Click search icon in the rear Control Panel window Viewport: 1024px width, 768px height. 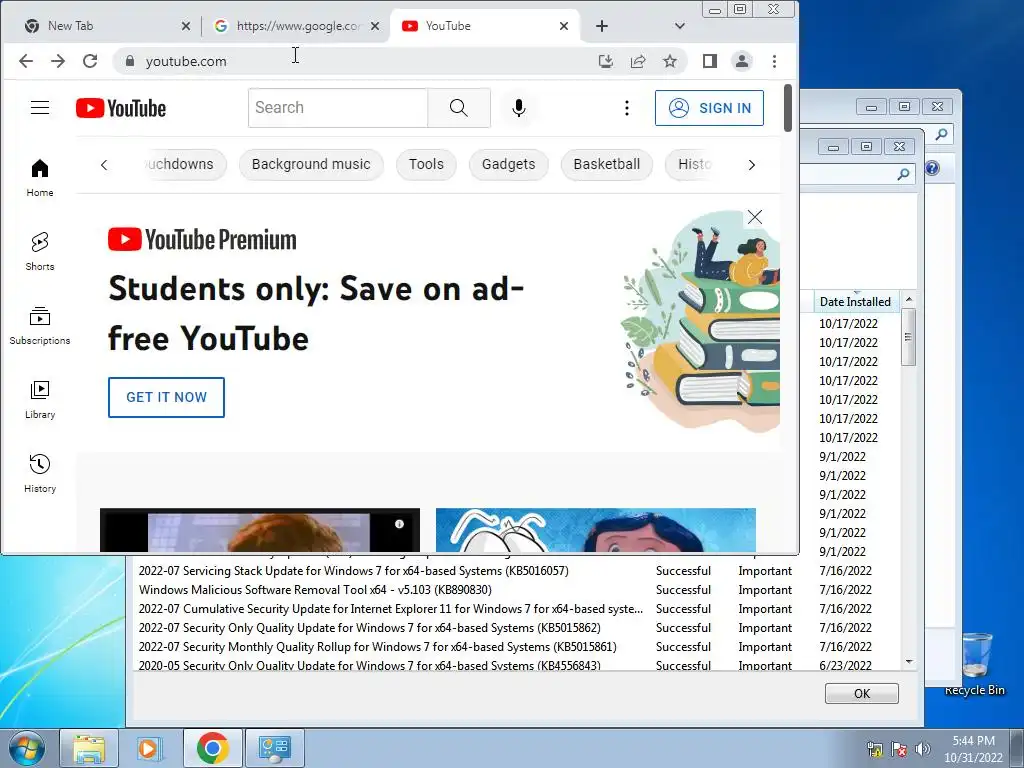click(x=941, y=135)
